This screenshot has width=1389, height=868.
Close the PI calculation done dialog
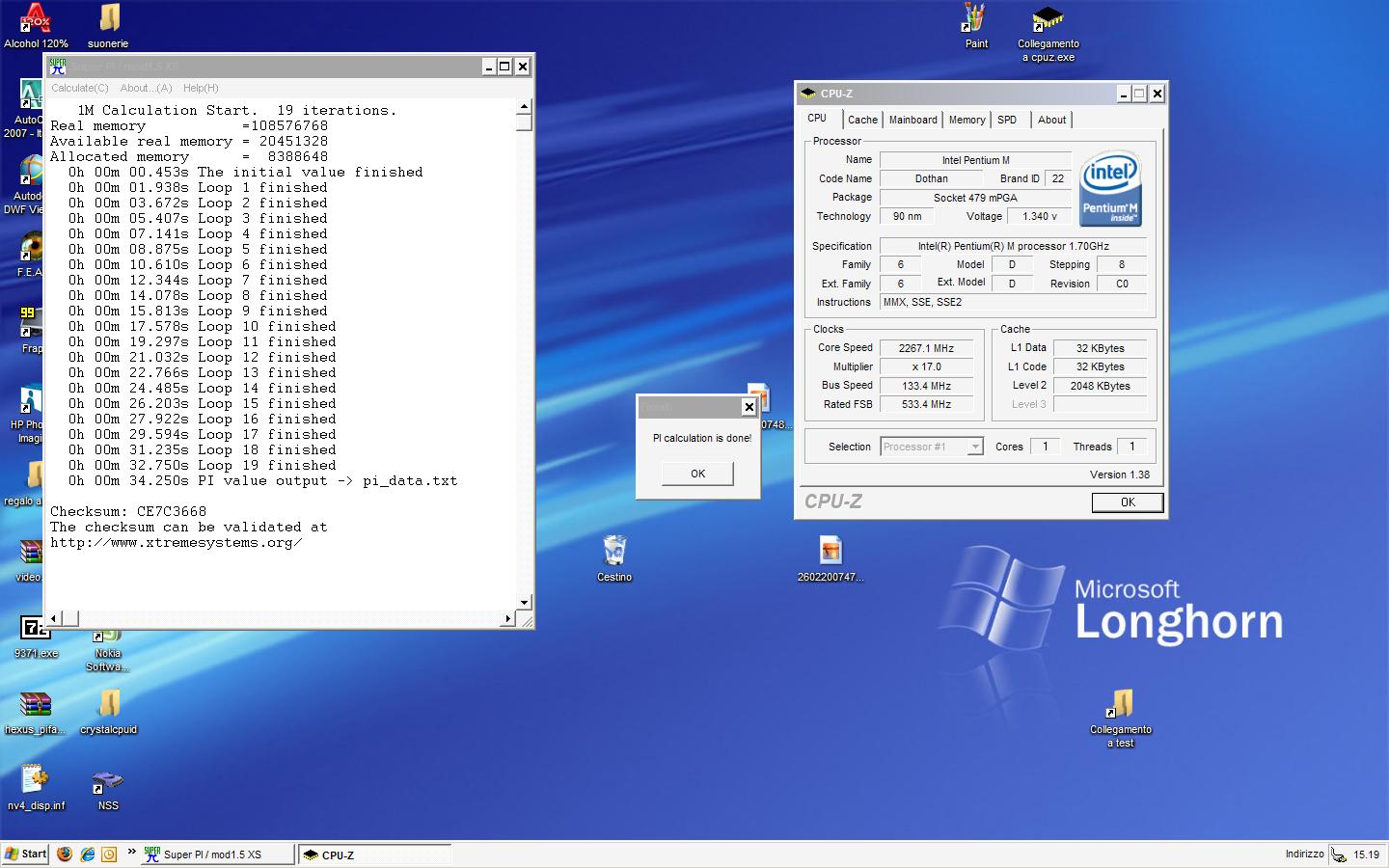click(x=749, y=407)
